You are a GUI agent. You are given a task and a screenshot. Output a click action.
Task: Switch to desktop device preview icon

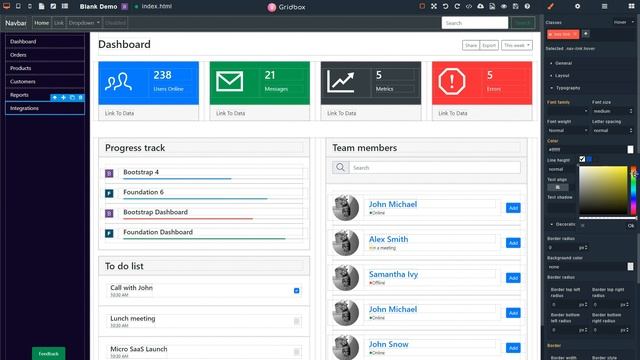(x=7, y=6)
